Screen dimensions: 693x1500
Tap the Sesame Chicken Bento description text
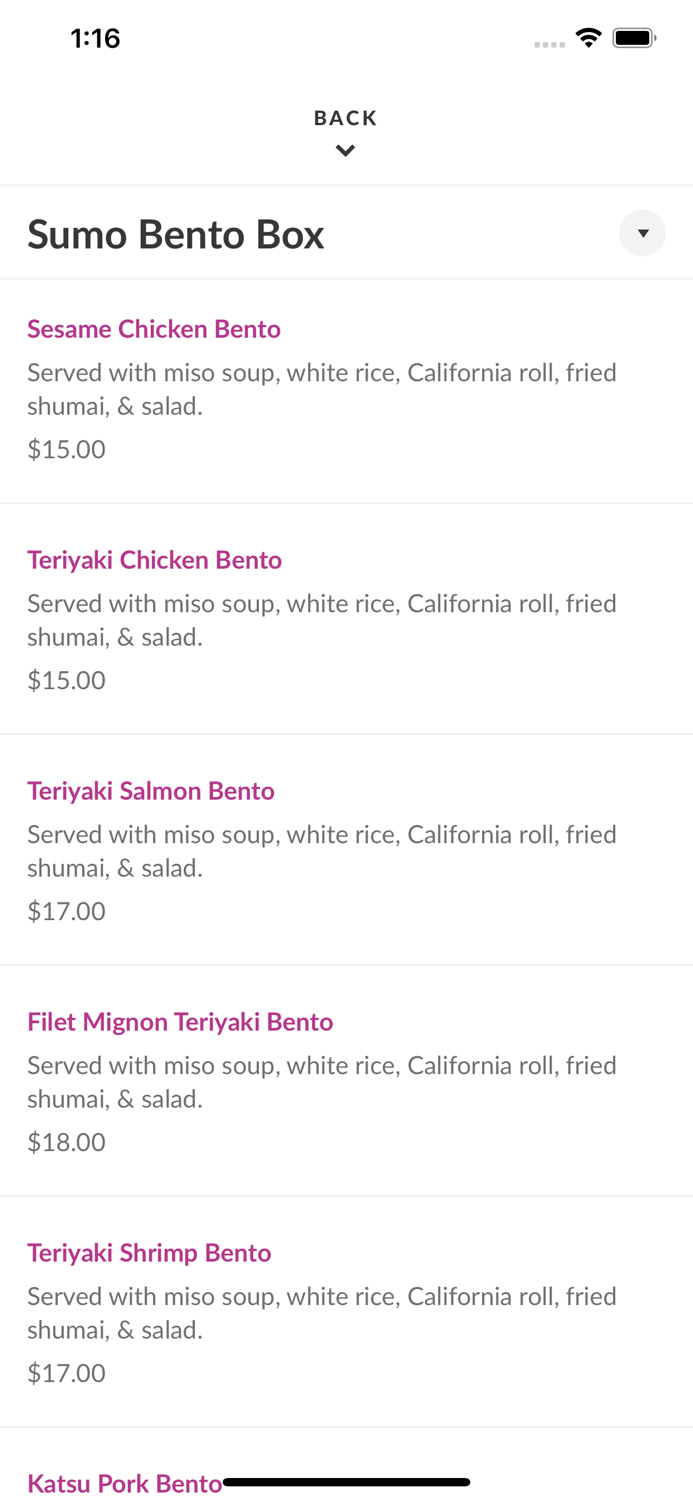tap(322, 389)
